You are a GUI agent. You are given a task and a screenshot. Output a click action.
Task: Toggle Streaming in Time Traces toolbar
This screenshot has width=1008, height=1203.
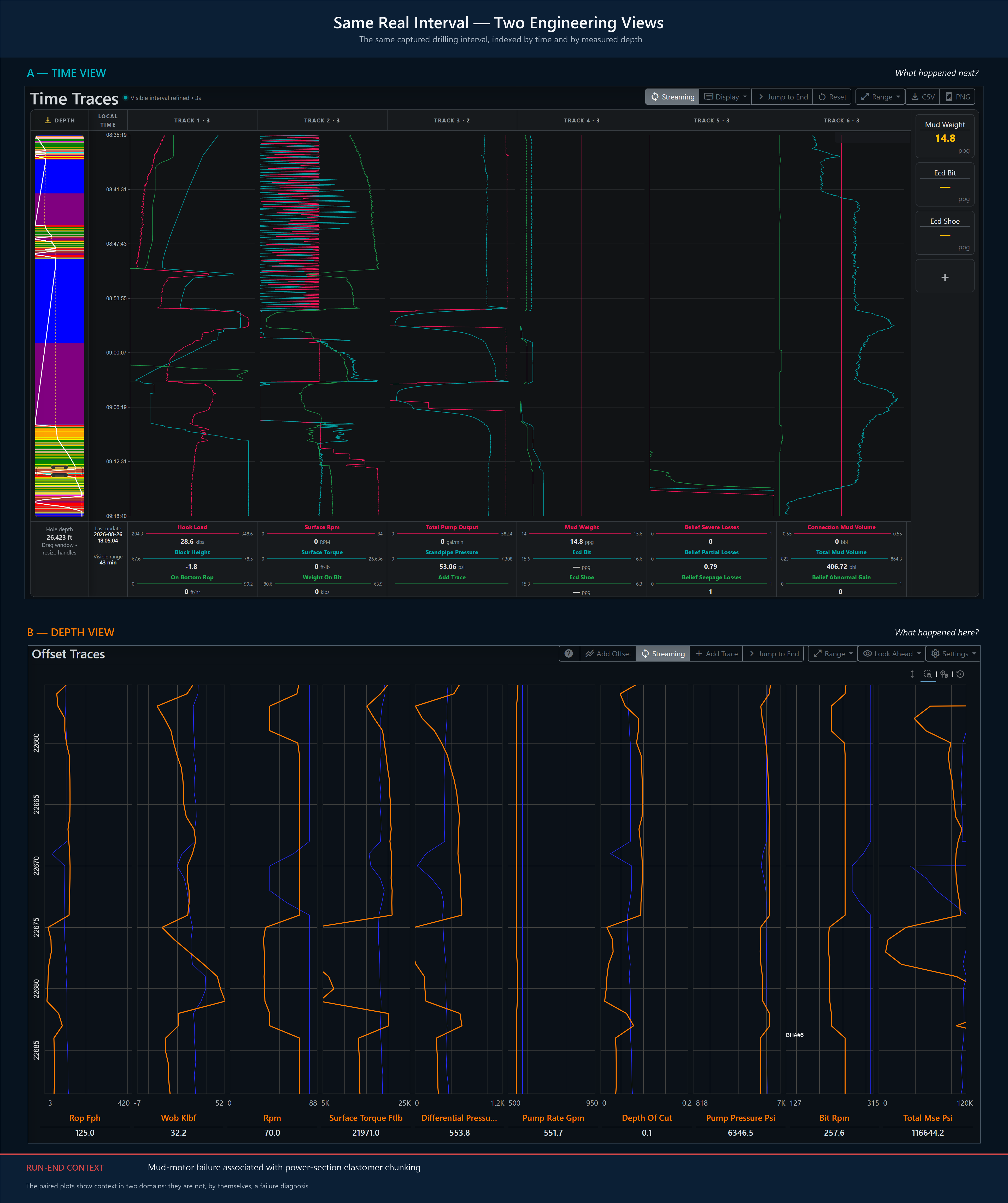(672, 97)
